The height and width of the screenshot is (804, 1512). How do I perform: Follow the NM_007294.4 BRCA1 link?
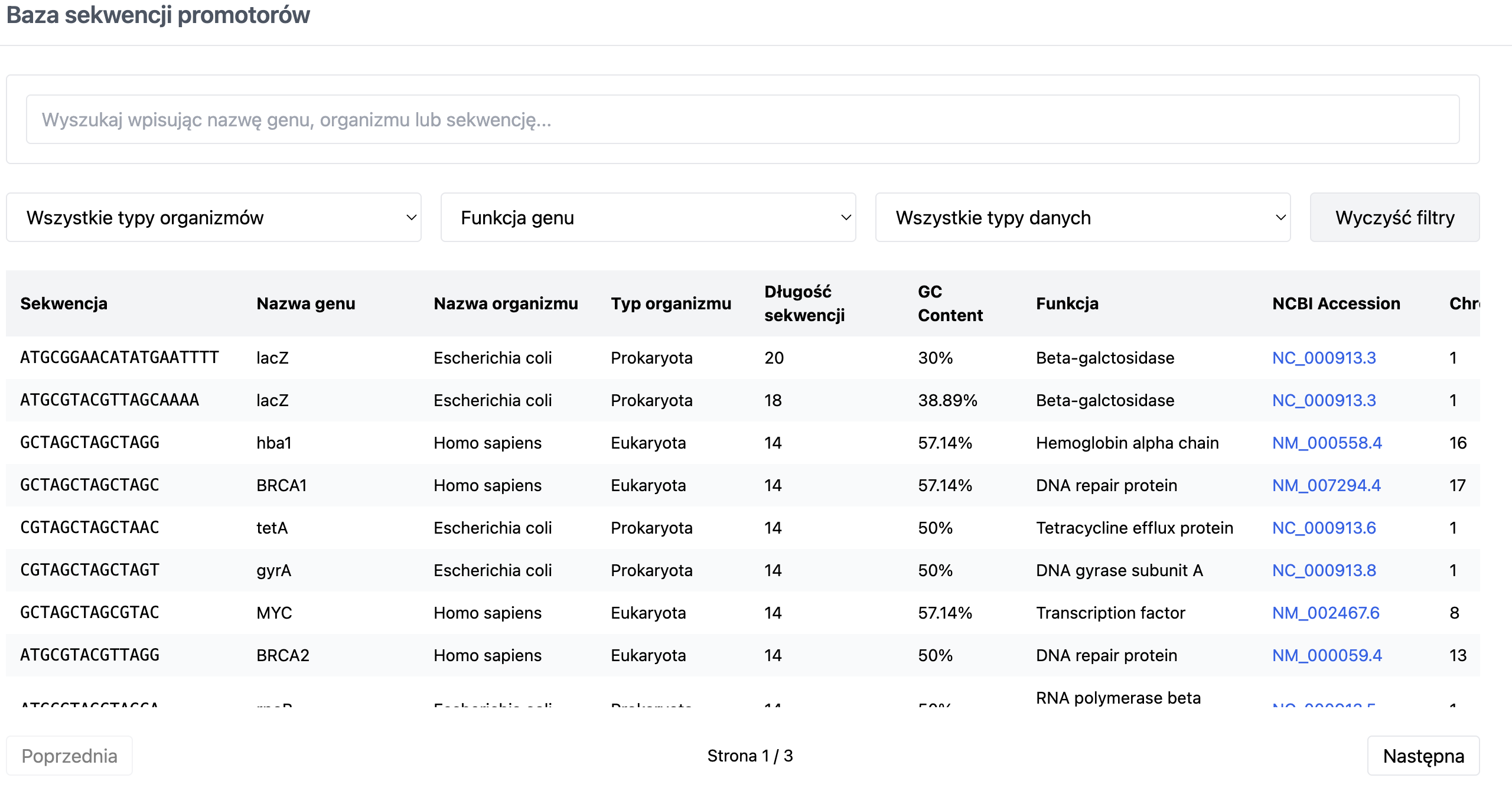[x=1326, y=485]
